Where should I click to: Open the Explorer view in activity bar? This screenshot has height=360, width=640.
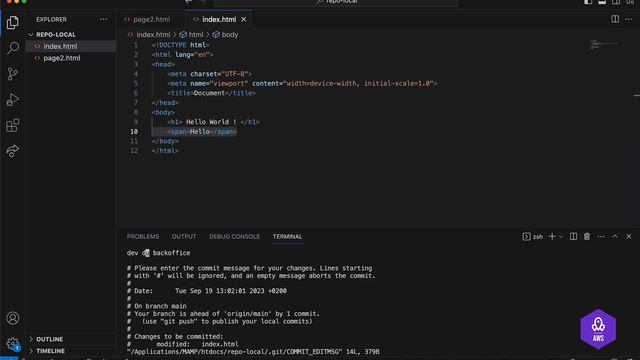13,22
